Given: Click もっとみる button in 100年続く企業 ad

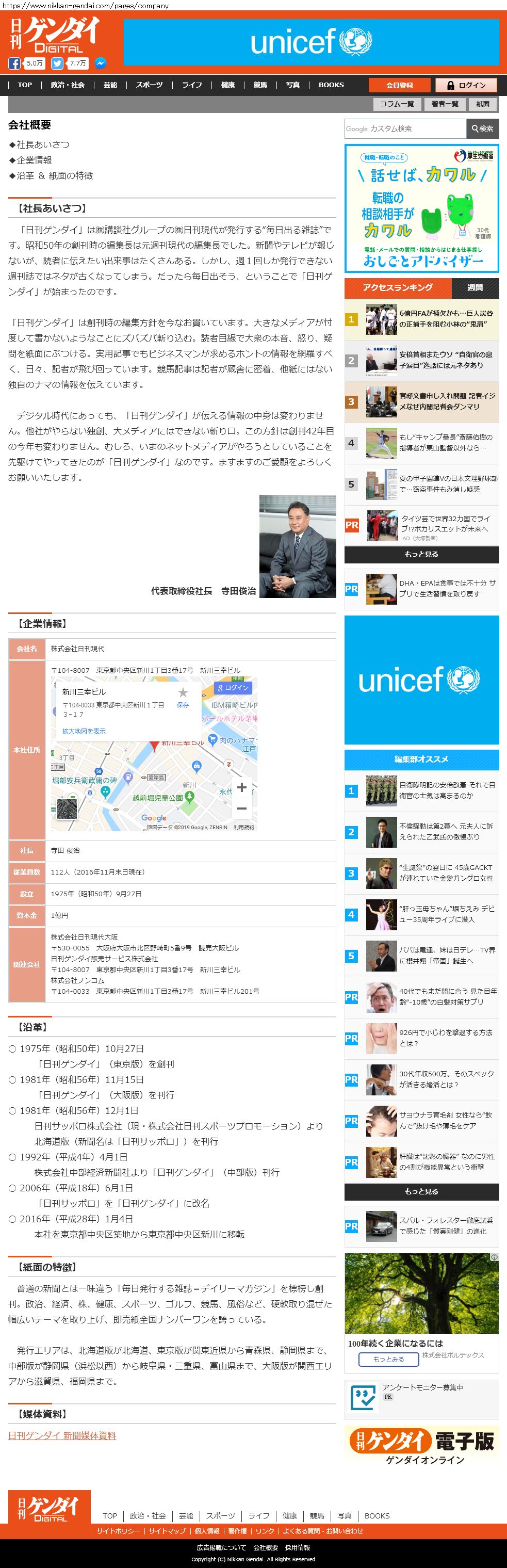Looking at the screenshot, I should pos(388,1359).
